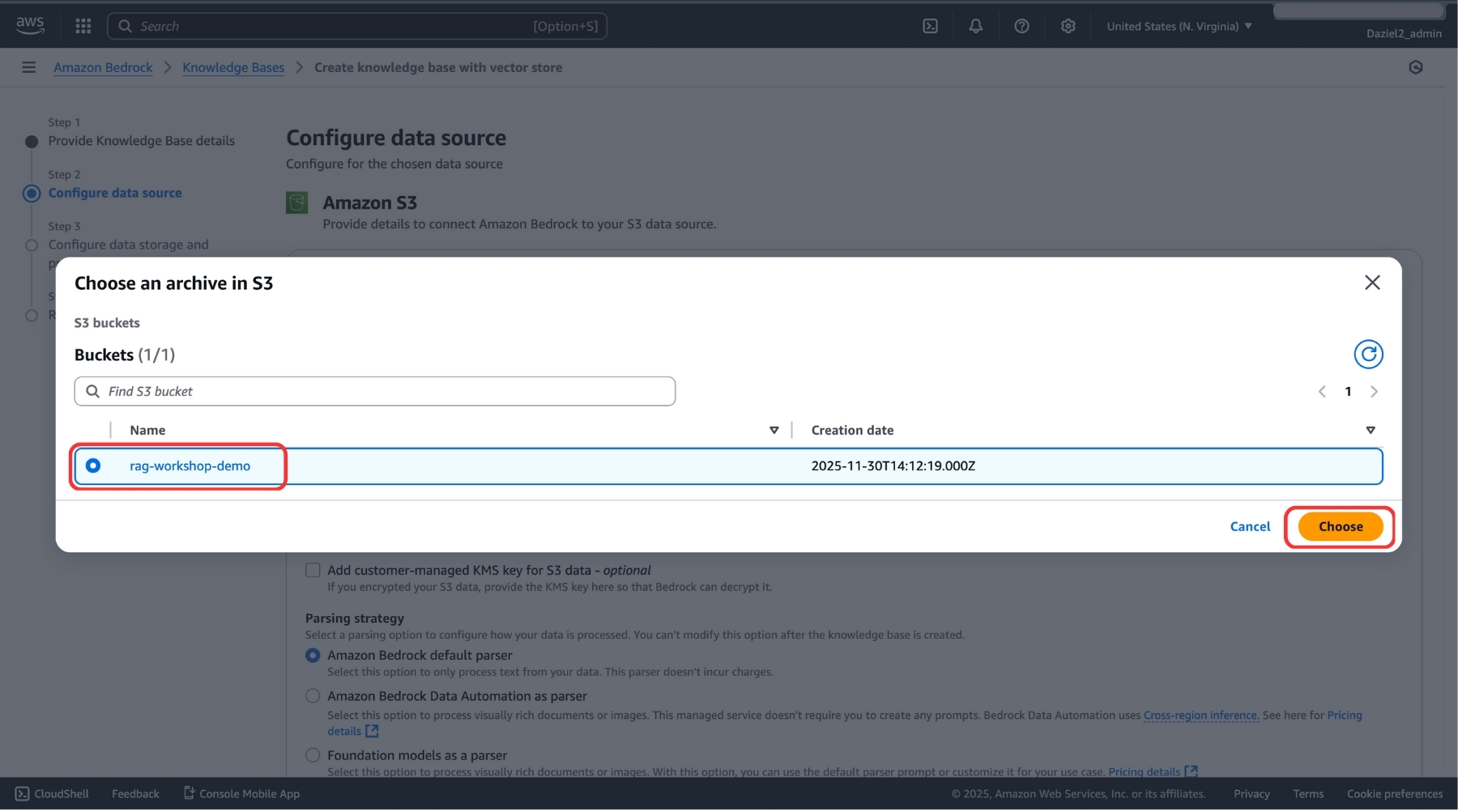Open the AWS services grid menu
The height and width of the screenshot is (812, 1458).
click(83, 25)
